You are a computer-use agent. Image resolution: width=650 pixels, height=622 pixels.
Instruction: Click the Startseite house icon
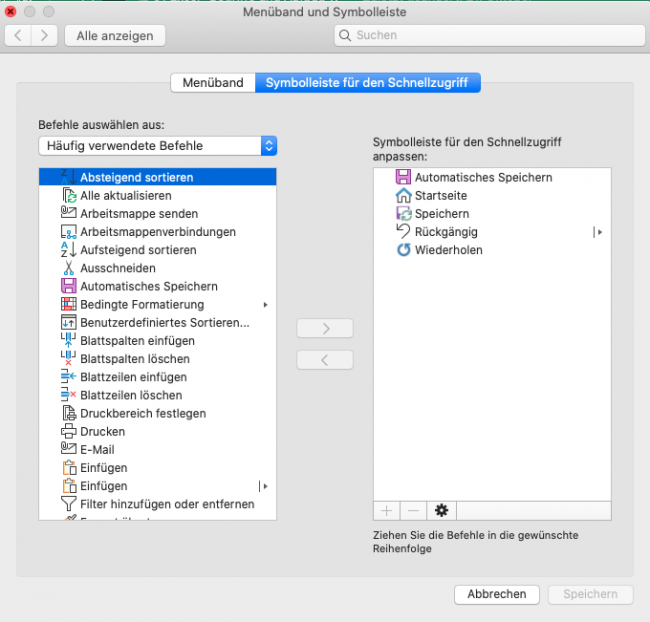pyautogui.click(x=404, y=196)
